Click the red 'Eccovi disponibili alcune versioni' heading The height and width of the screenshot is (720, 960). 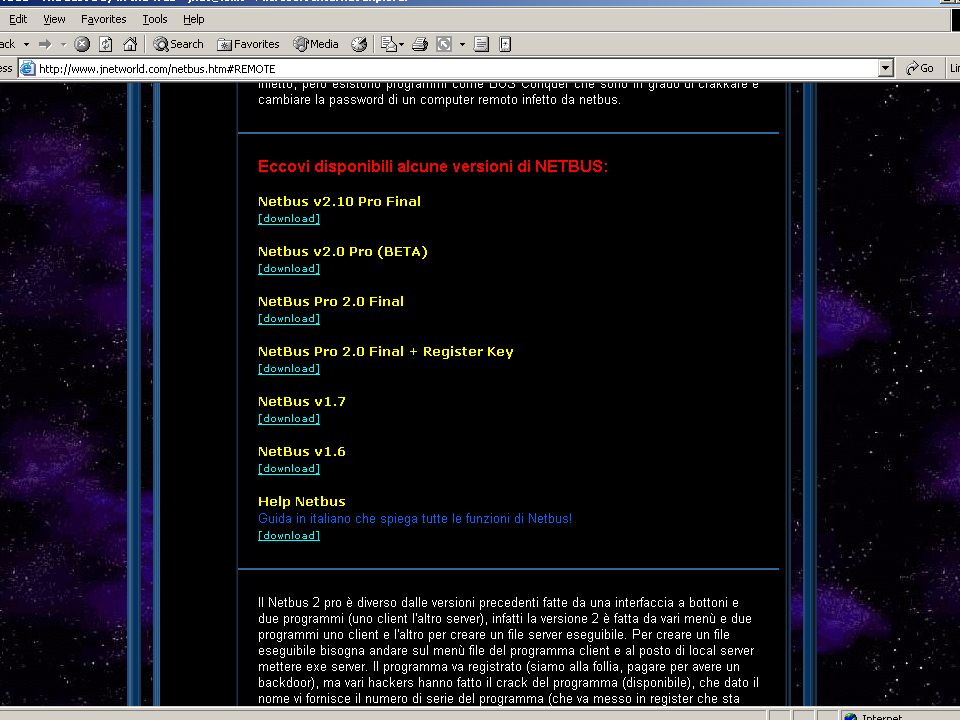pyautogui.click(x=433, y=167)
